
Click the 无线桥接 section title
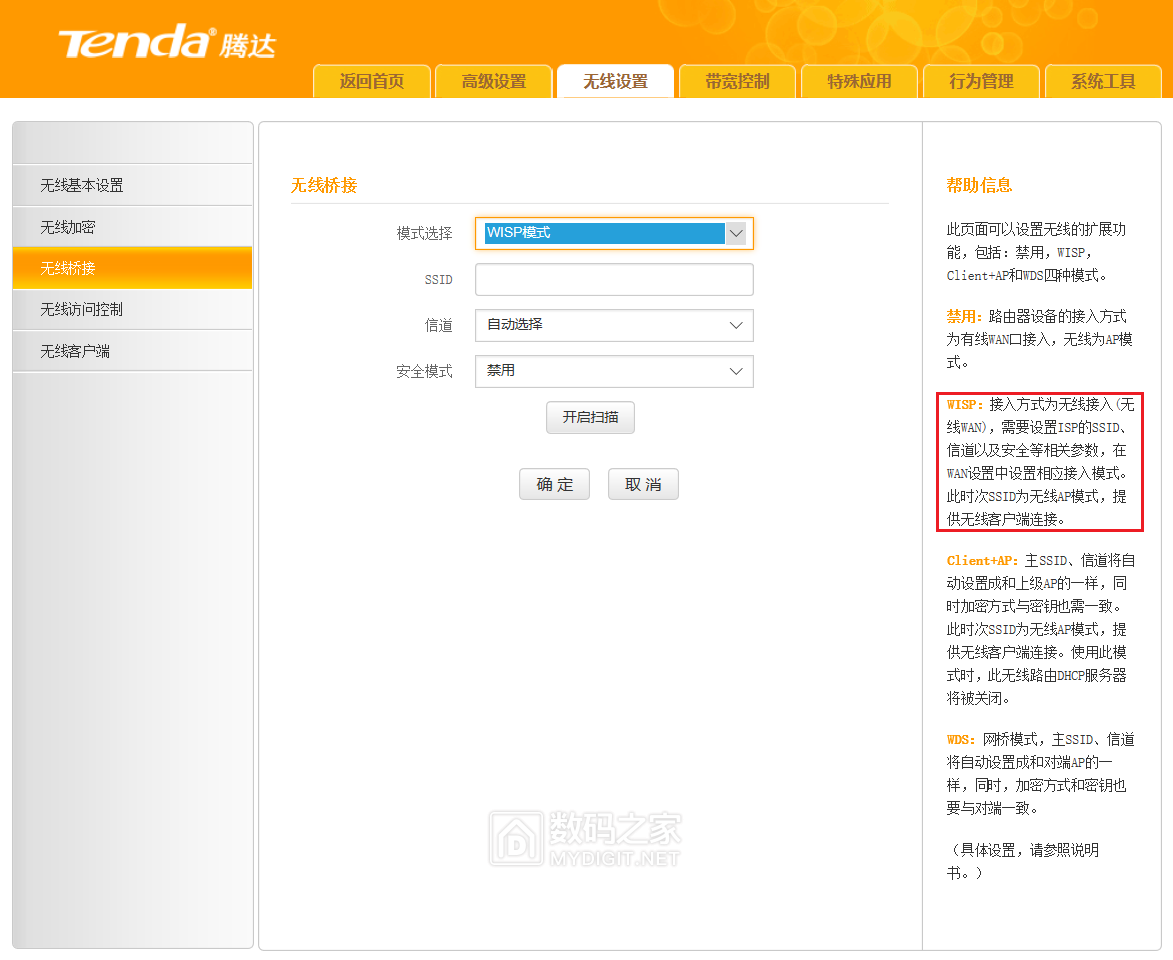[324, 185]
